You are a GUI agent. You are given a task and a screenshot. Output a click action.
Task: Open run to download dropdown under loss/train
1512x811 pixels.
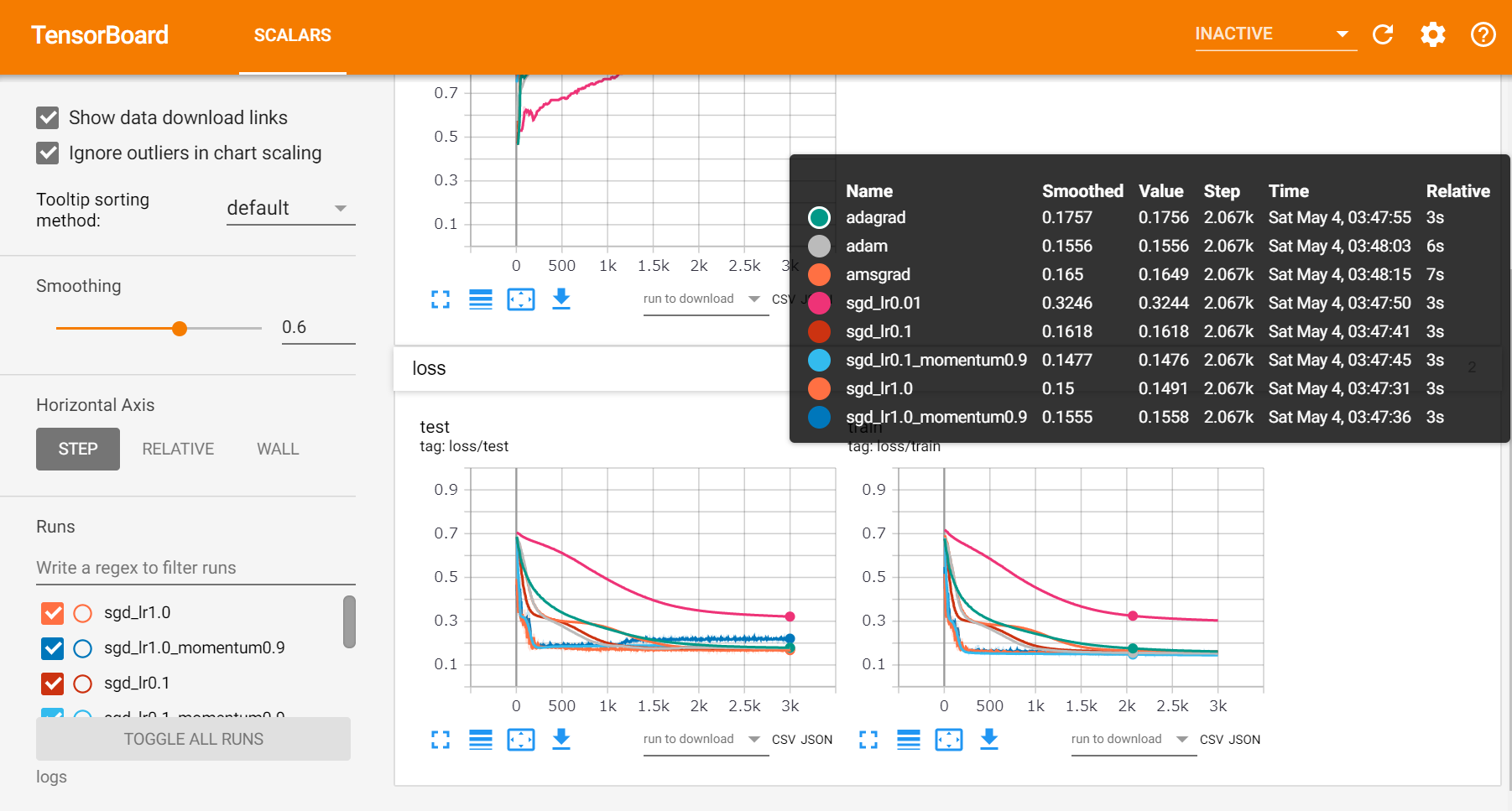pyautogui.click(x=1132, y=739)
